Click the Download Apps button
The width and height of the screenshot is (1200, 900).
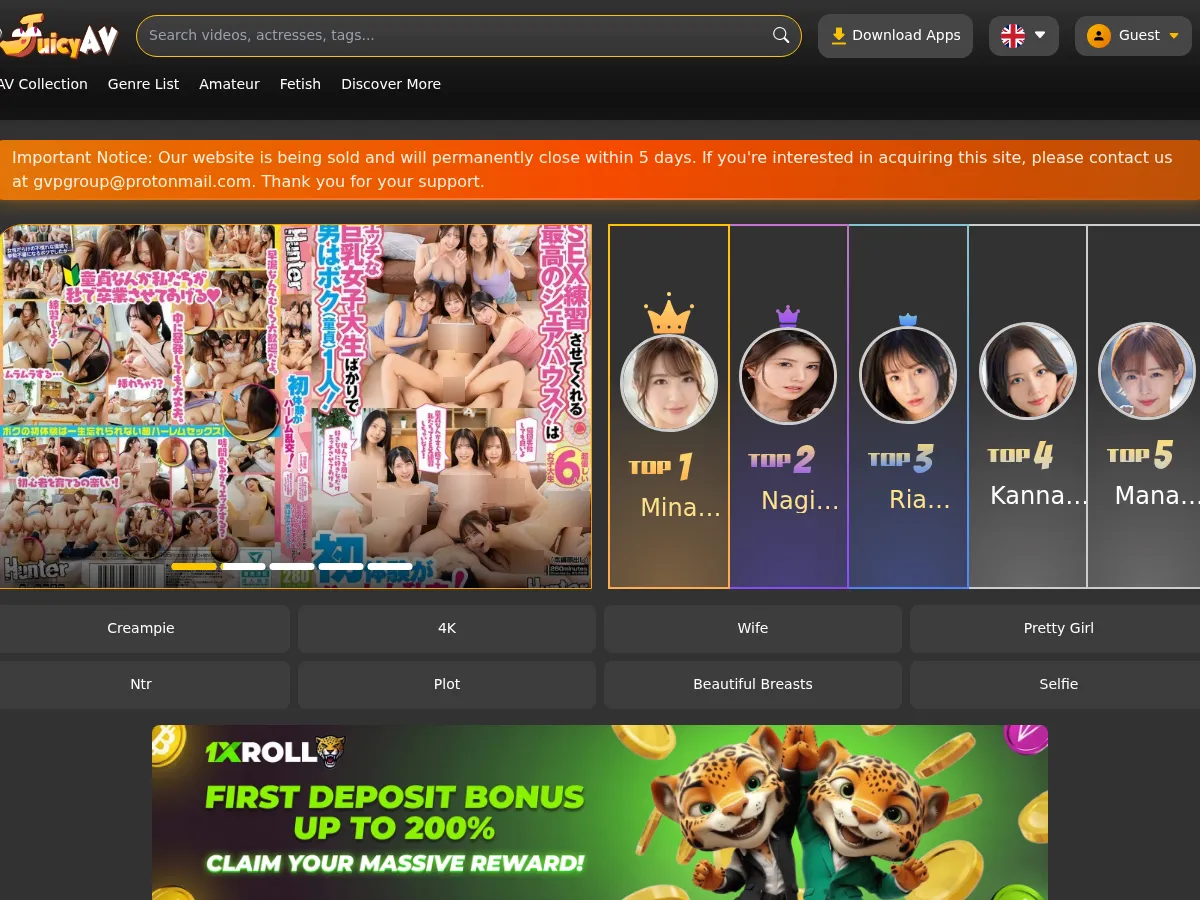[x=895, y=35]
